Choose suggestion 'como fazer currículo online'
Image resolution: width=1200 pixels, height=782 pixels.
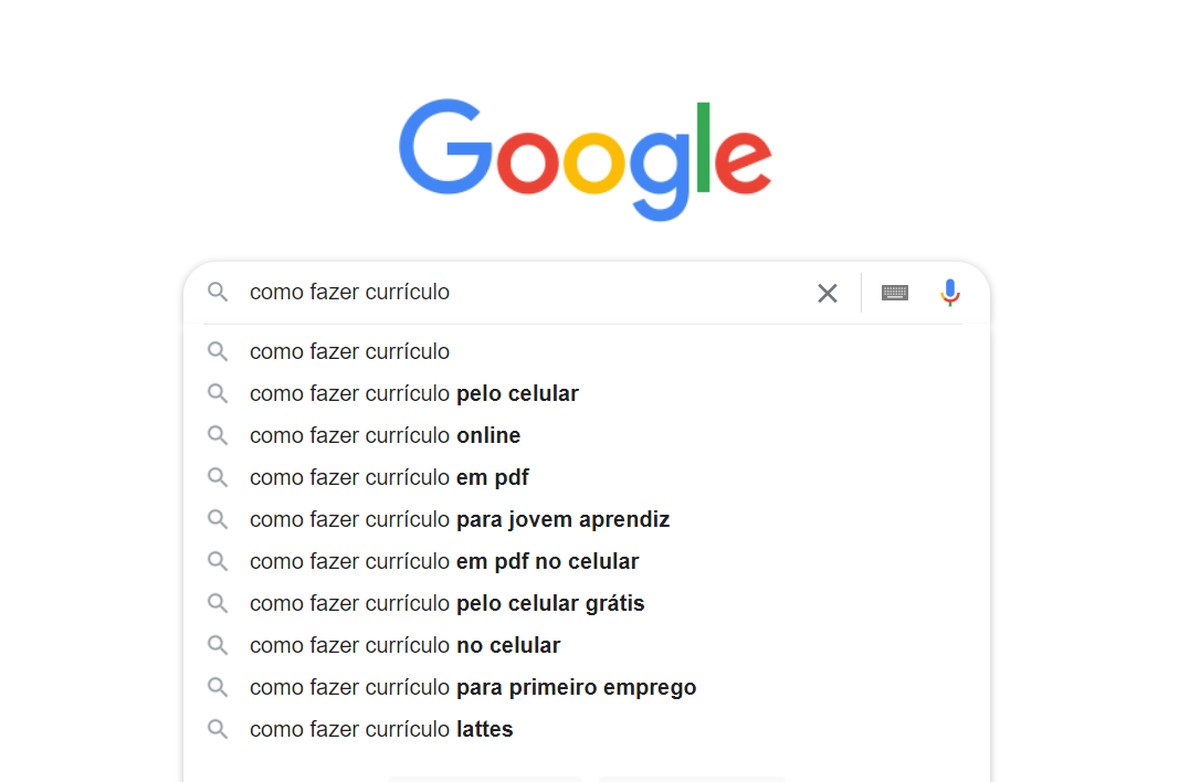tap(385, 436)
